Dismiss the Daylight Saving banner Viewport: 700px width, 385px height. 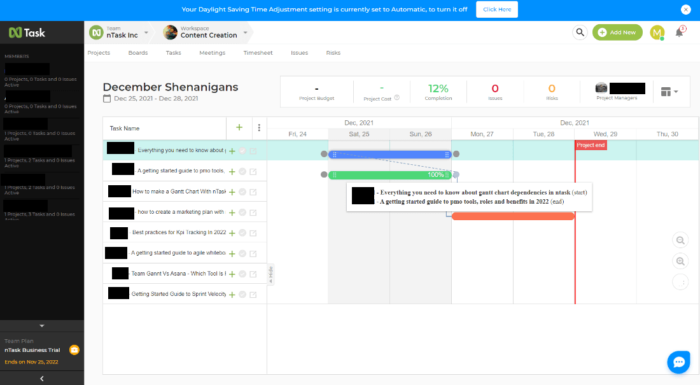pyautogui.click(x=686, y=9)
